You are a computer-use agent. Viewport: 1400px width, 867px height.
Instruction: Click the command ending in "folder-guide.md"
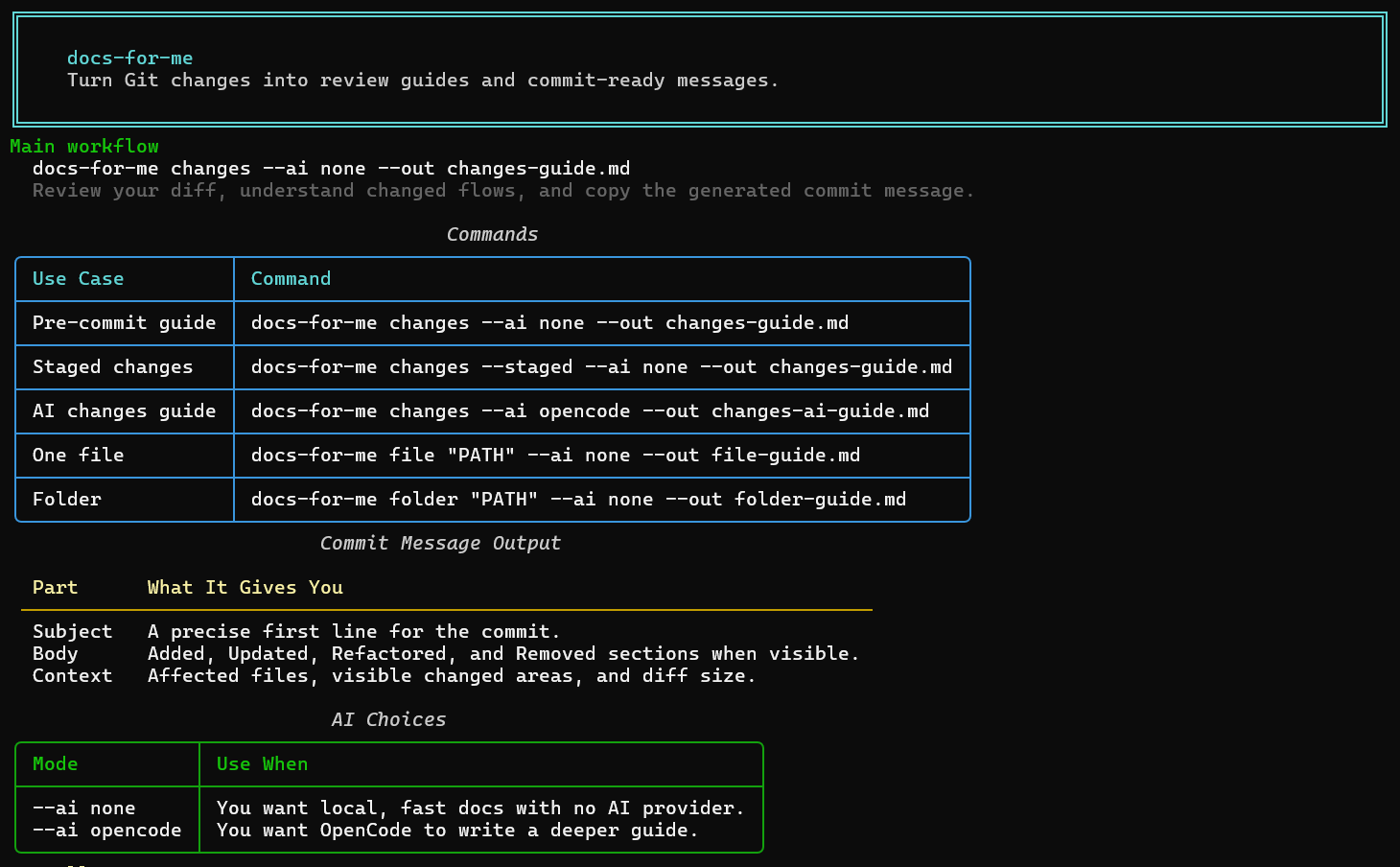coord(579,500)
